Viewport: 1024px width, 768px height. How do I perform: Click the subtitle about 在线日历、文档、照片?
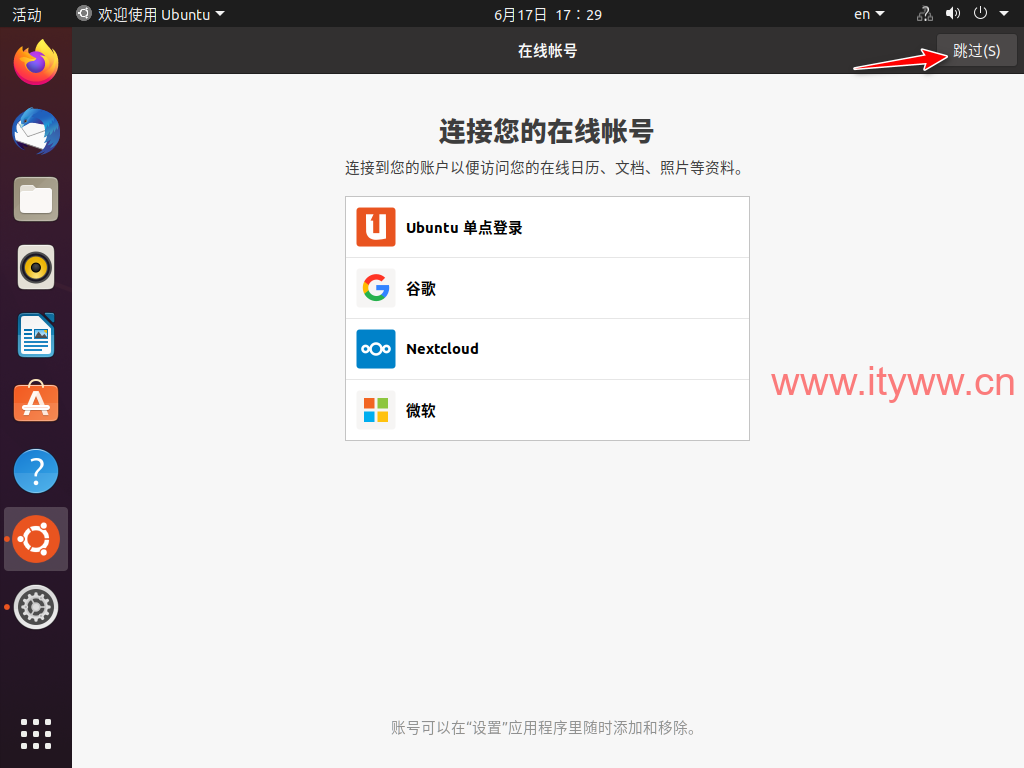click(x=545, y=168)
